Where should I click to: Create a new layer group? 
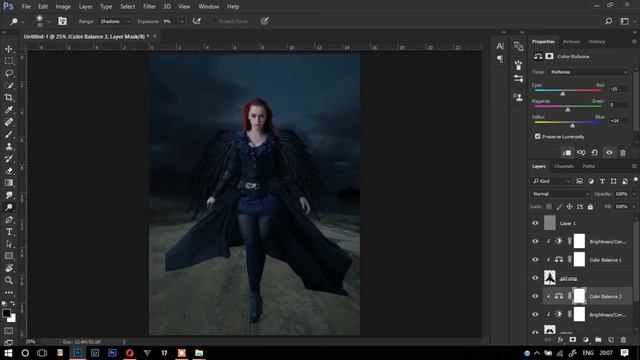598,340
